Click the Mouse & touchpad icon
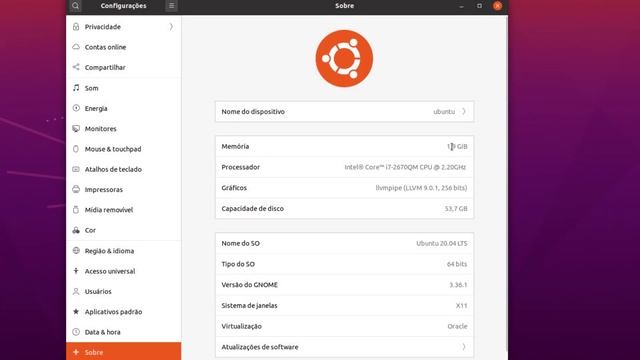 pos(76,149)
